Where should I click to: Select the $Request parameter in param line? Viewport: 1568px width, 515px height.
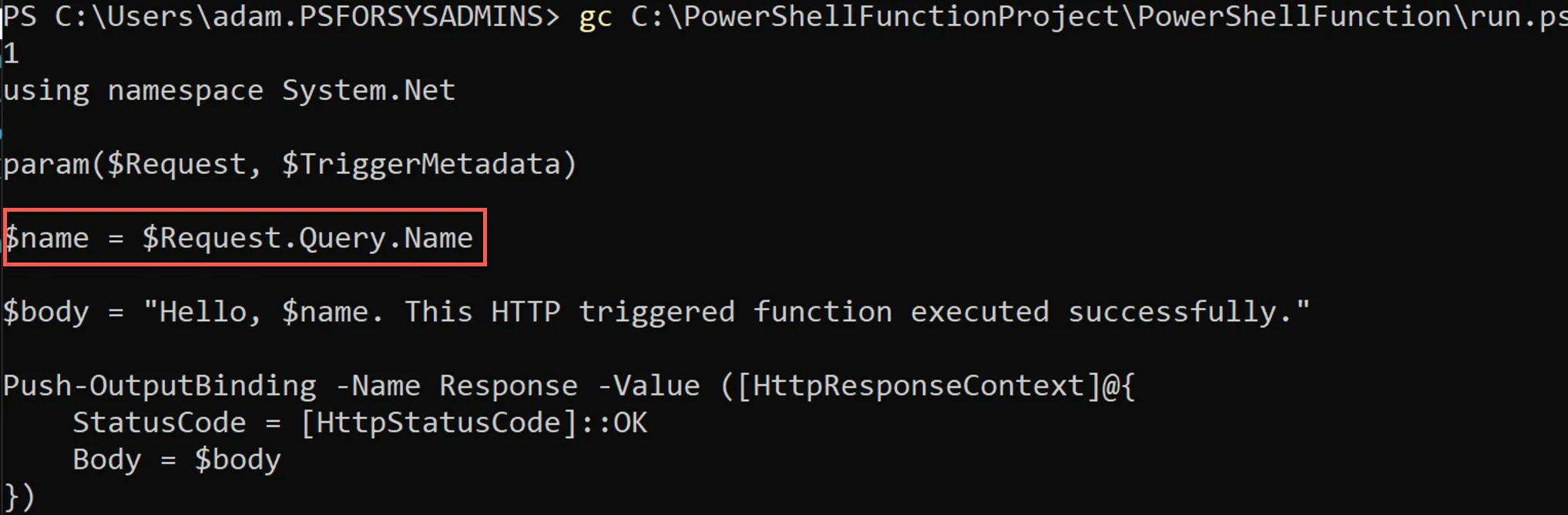(176, 164)
